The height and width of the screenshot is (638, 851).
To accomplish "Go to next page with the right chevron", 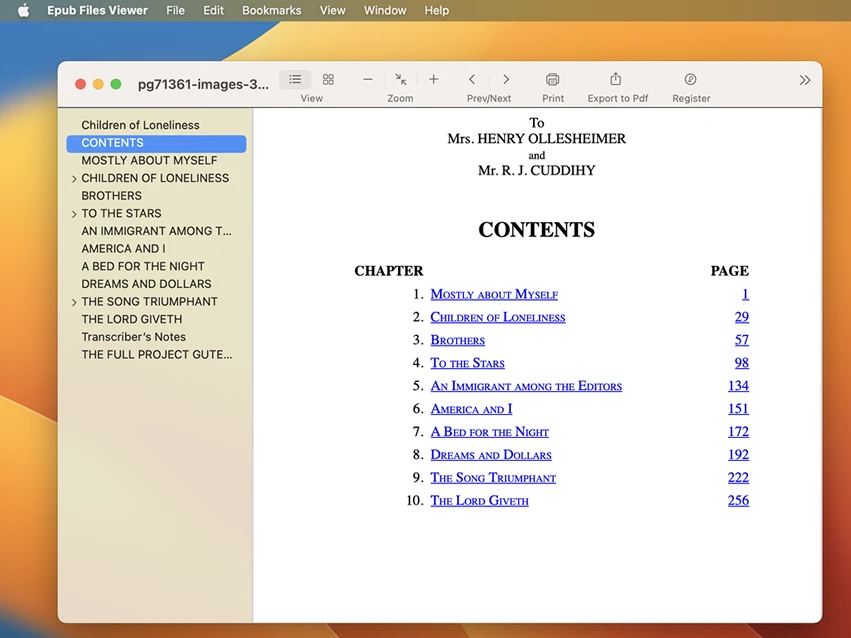I will pos(506,77).
